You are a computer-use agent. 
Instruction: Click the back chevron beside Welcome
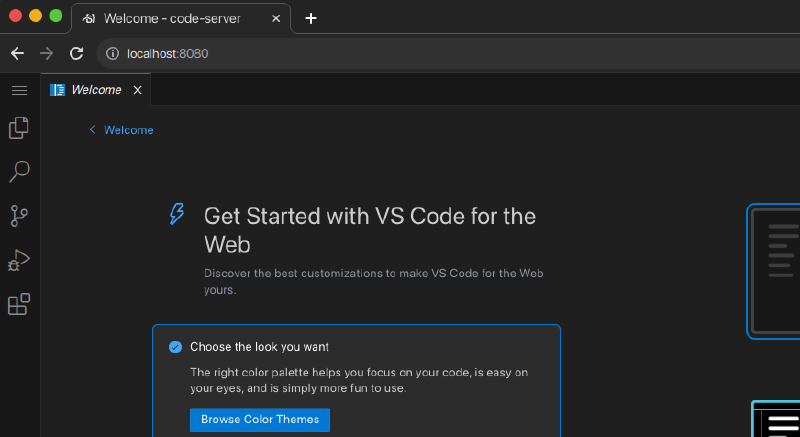click(92, 130)
